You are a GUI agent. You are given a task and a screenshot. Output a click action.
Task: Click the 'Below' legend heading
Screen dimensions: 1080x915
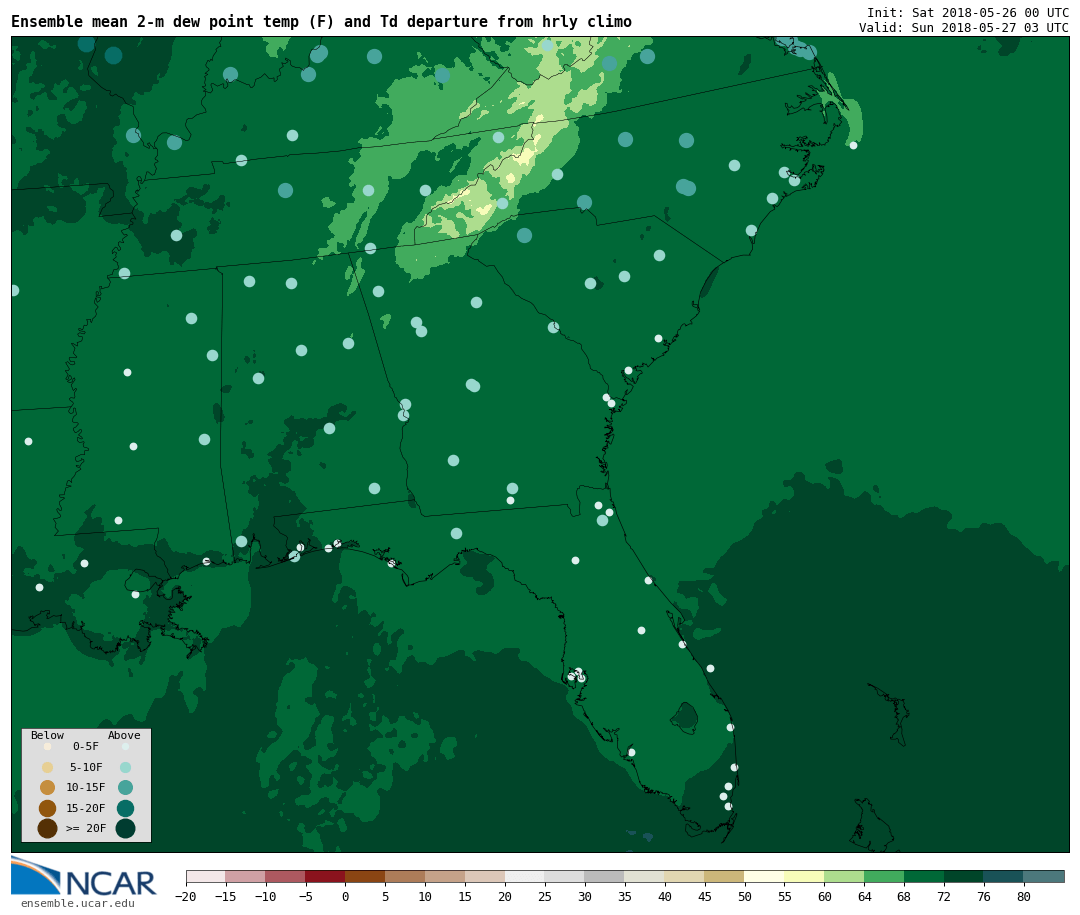point(48,735)
